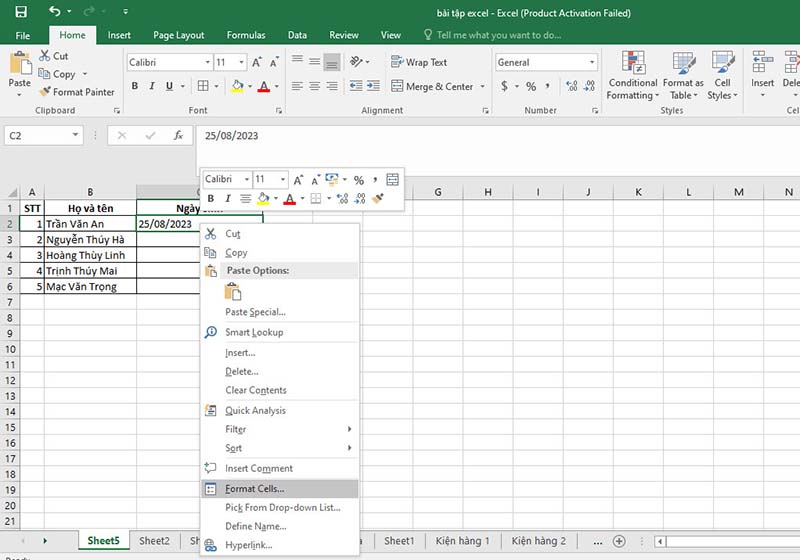
Task: Click the Undo arrow icon
Action: (55, 11)
